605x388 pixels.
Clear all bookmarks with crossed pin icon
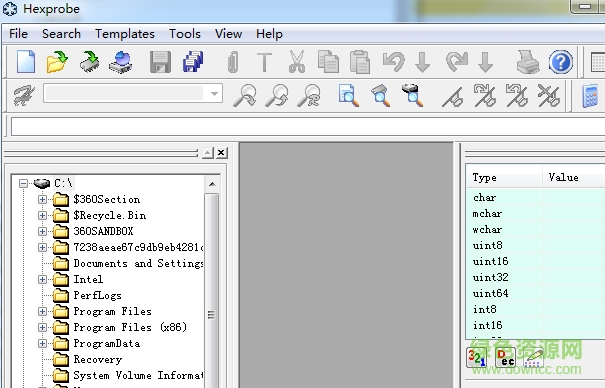click(549, 95)
